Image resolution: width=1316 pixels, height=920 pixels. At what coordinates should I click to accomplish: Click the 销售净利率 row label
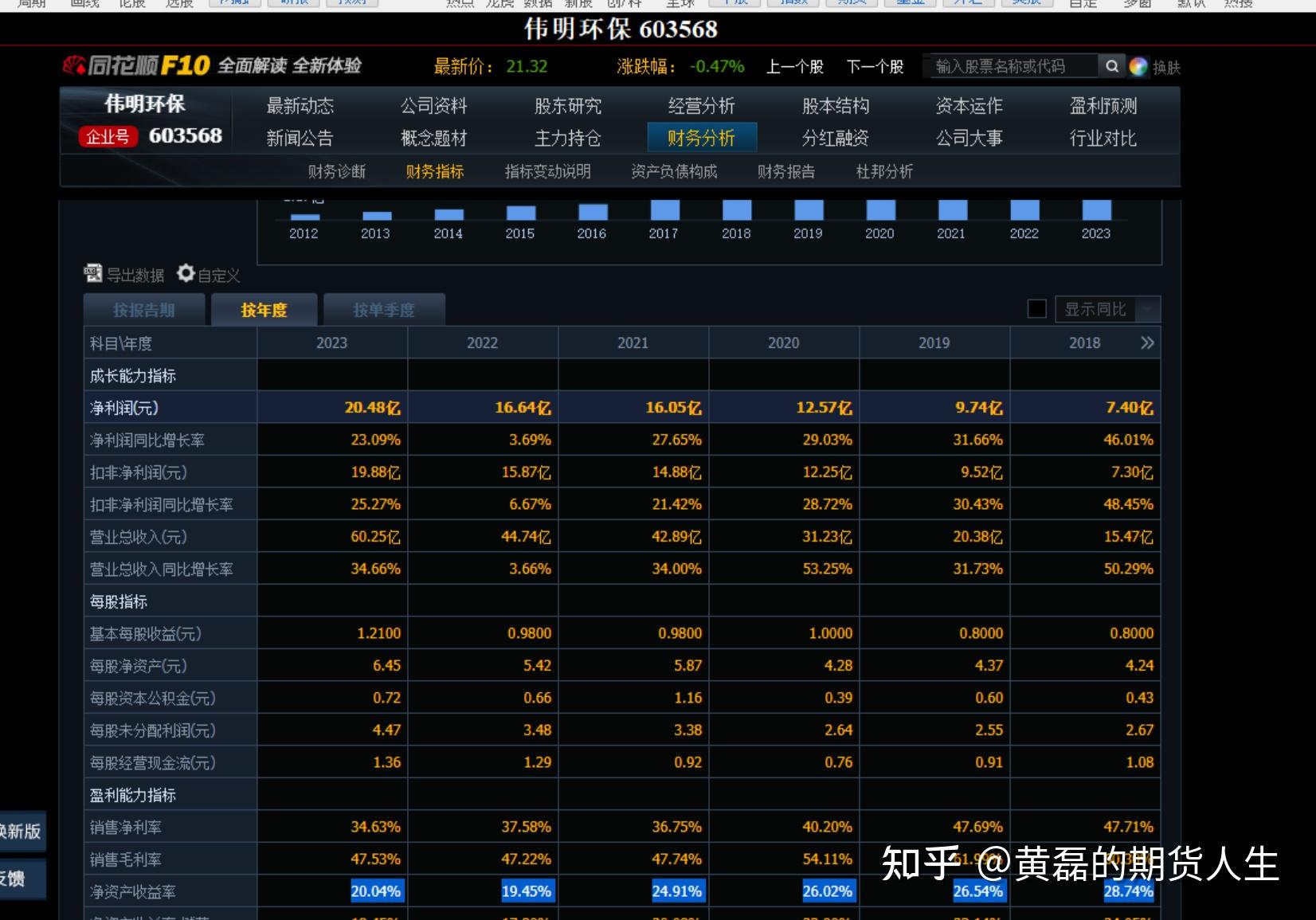tap(125, 828)
